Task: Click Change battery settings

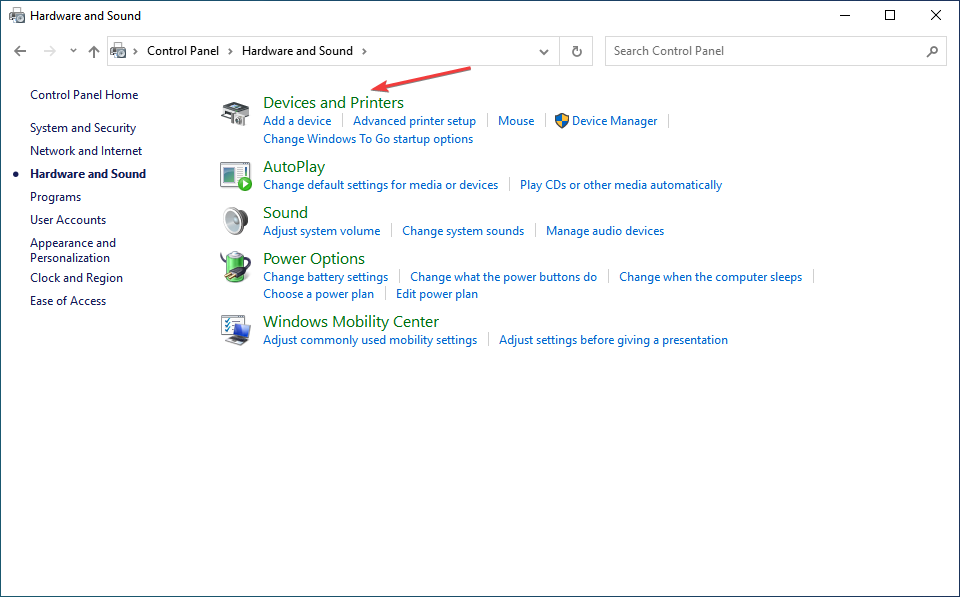Action: coord(326,277)
